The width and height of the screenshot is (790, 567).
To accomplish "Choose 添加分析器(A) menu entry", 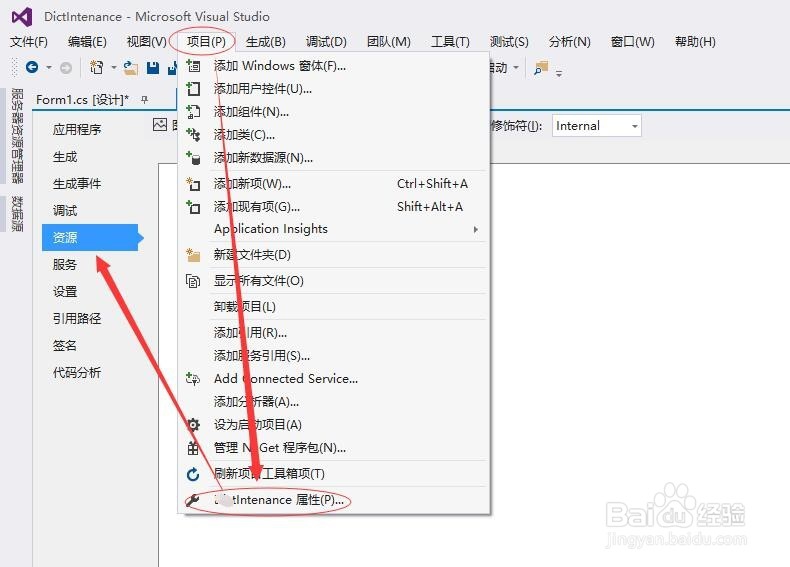I will click(334, 402).
